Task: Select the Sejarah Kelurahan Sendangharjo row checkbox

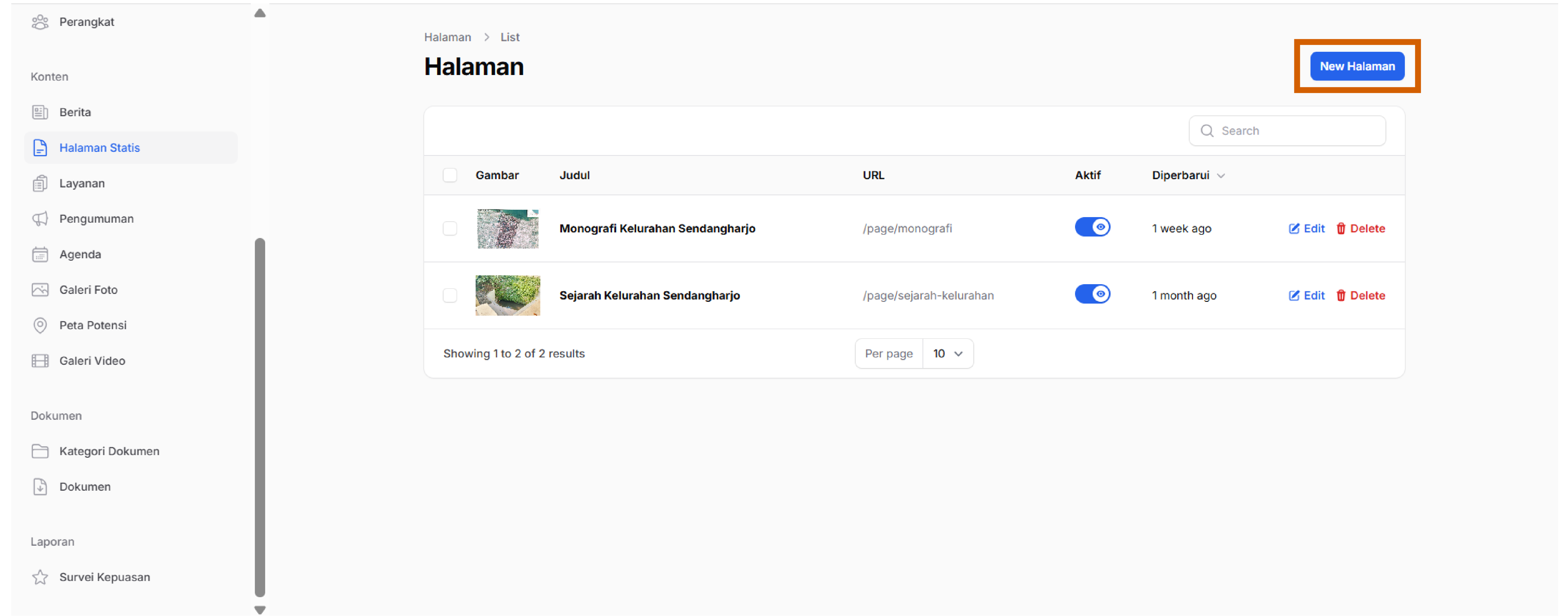Action: click(450, 296)
